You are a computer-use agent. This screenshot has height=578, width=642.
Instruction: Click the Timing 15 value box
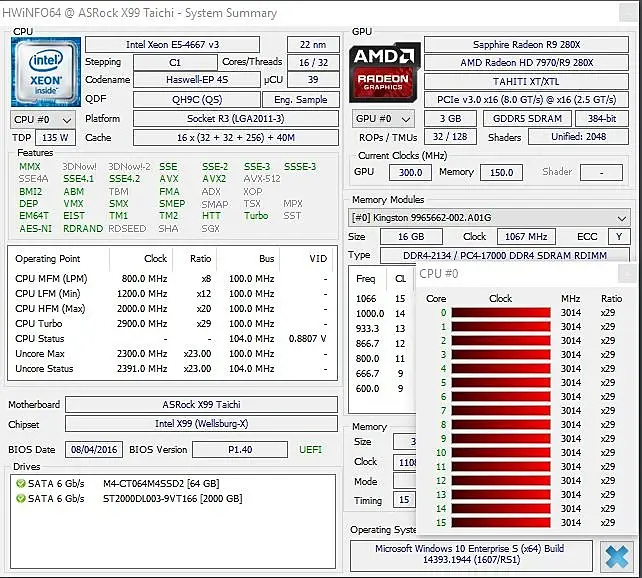click(x=404, y=500)
